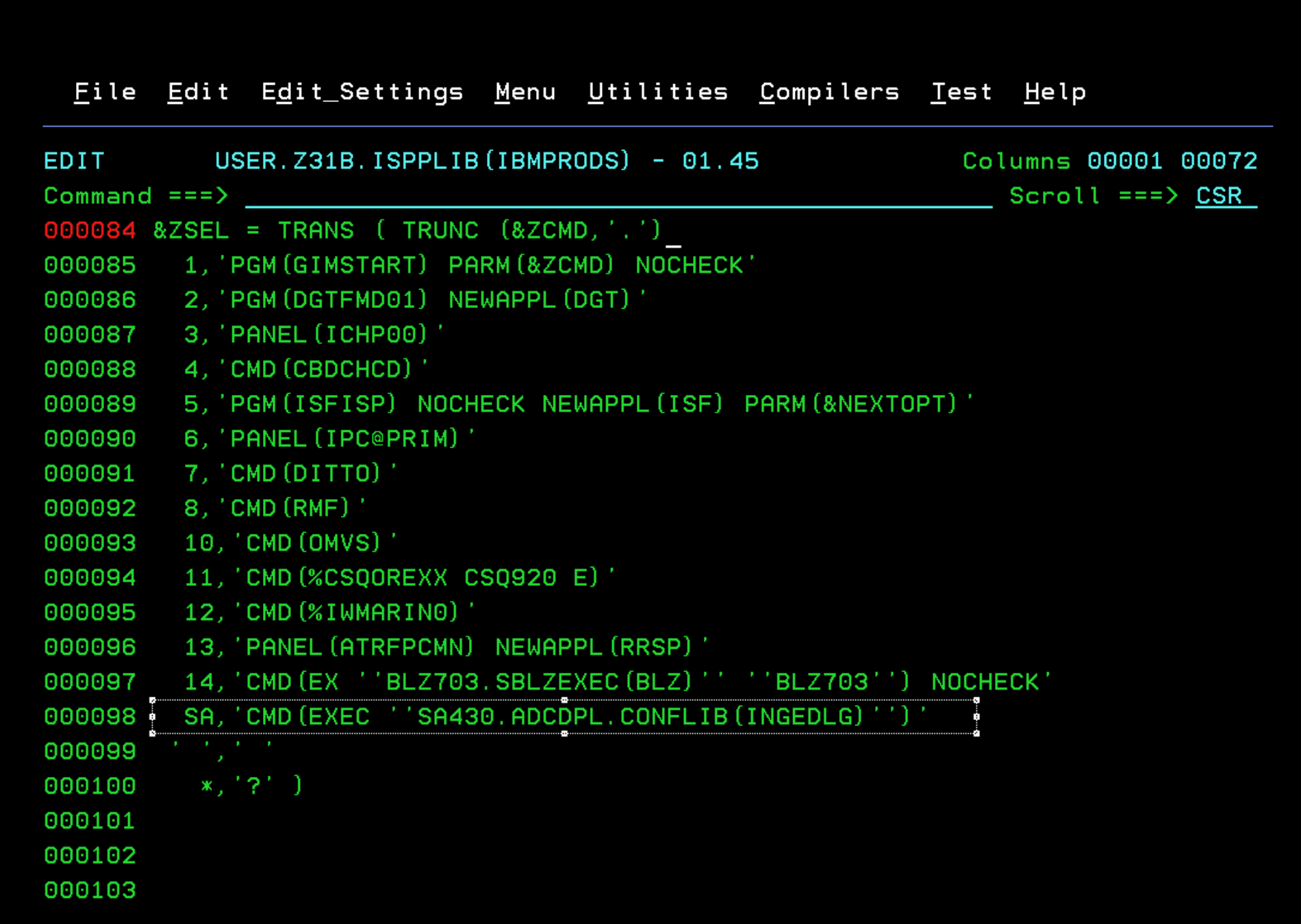
Task: Open the Compilers menu
Action: coord(829,92)
